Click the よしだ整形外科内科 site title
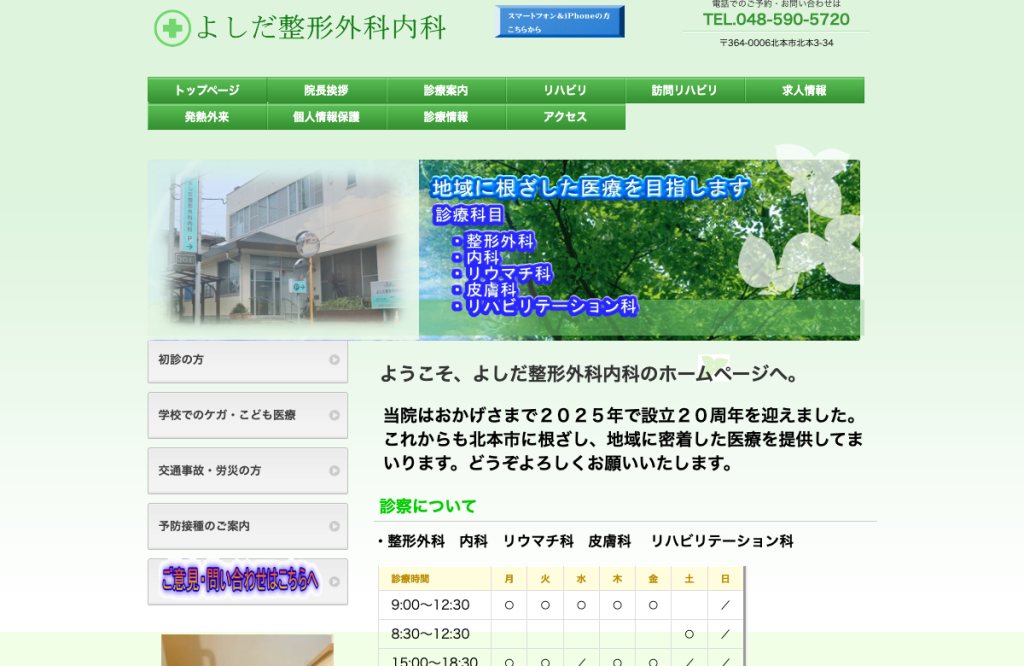 (x=321, y=27)
